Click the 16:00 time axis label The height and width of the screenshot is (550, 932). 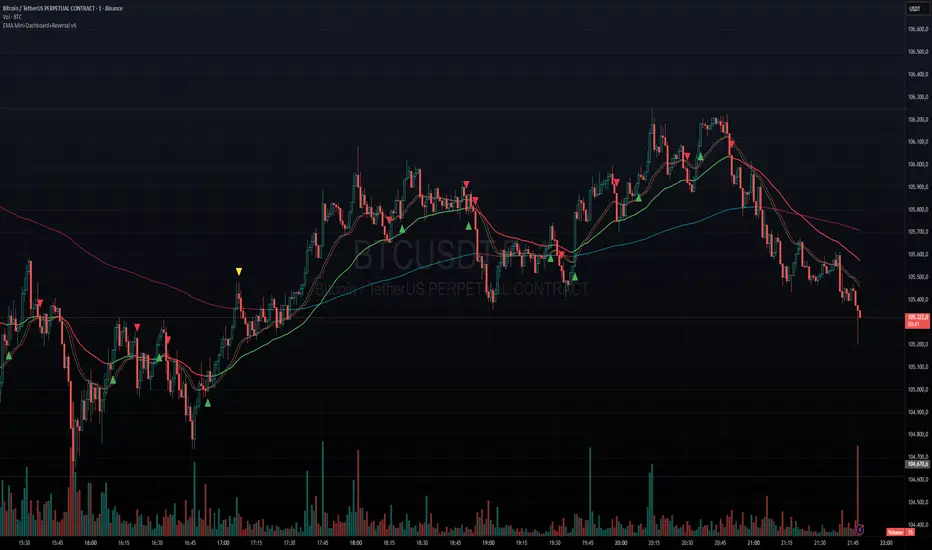pos(90,543)
